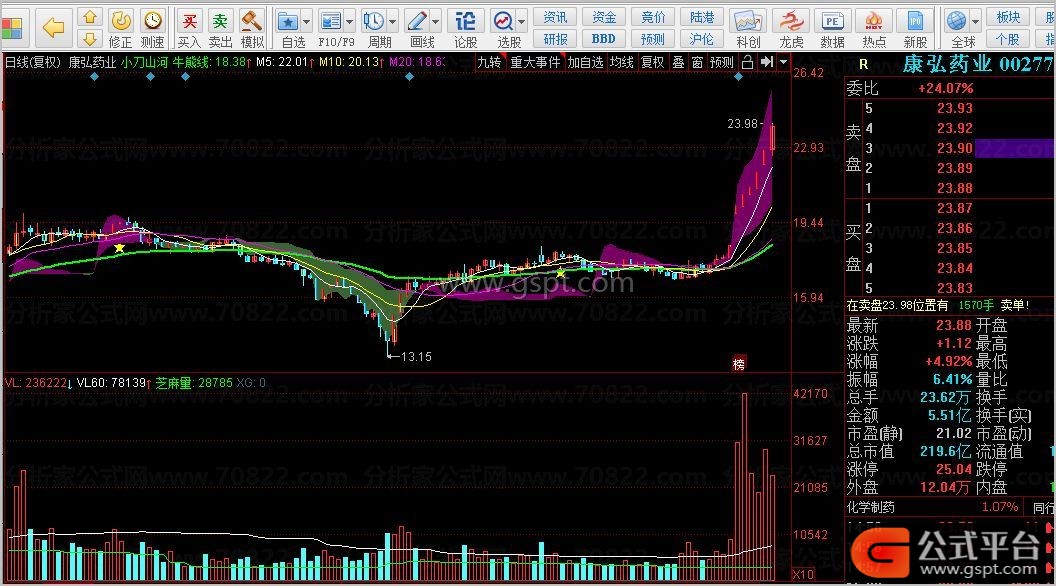Screen dimensions: 1056x586
Task: Click the yellow up arrow button
Action: point(90,17)
